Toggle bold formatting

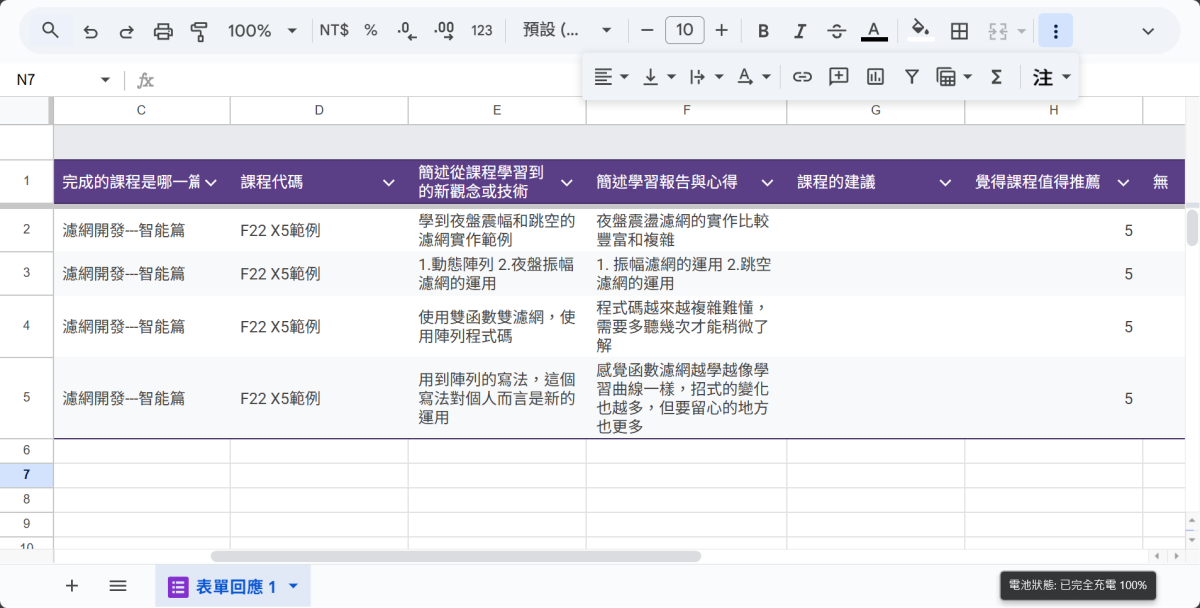pos(763,31)
